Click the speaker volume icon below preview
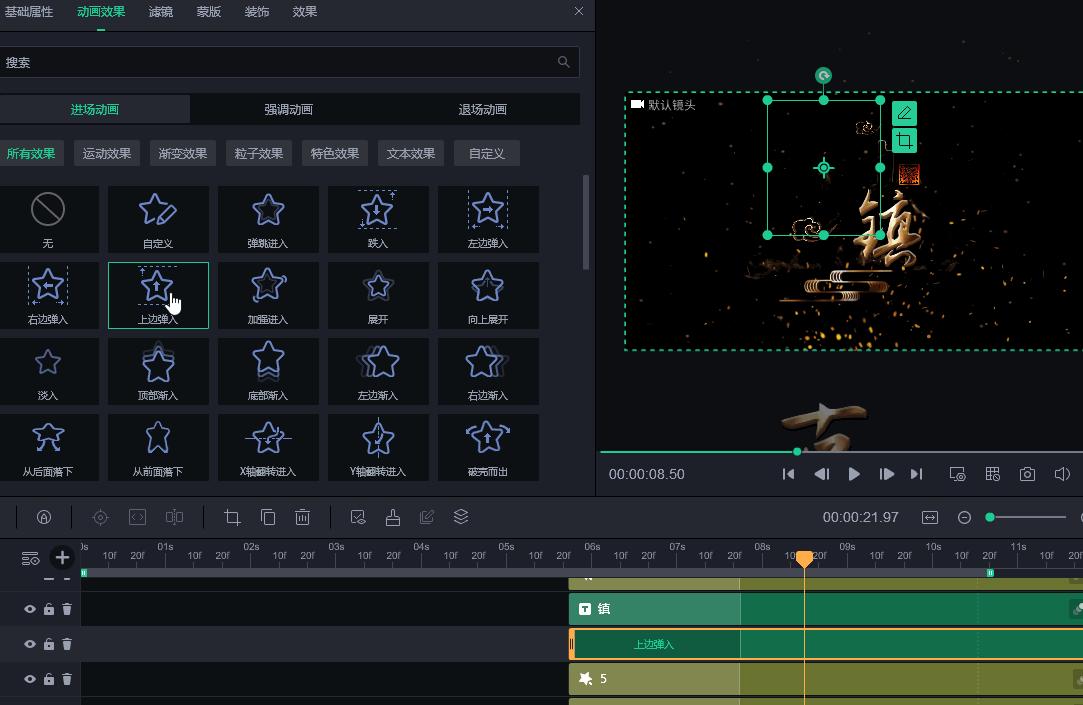Image resolution: width=1083 pixels, height=705 pixels. [1062, 474]
